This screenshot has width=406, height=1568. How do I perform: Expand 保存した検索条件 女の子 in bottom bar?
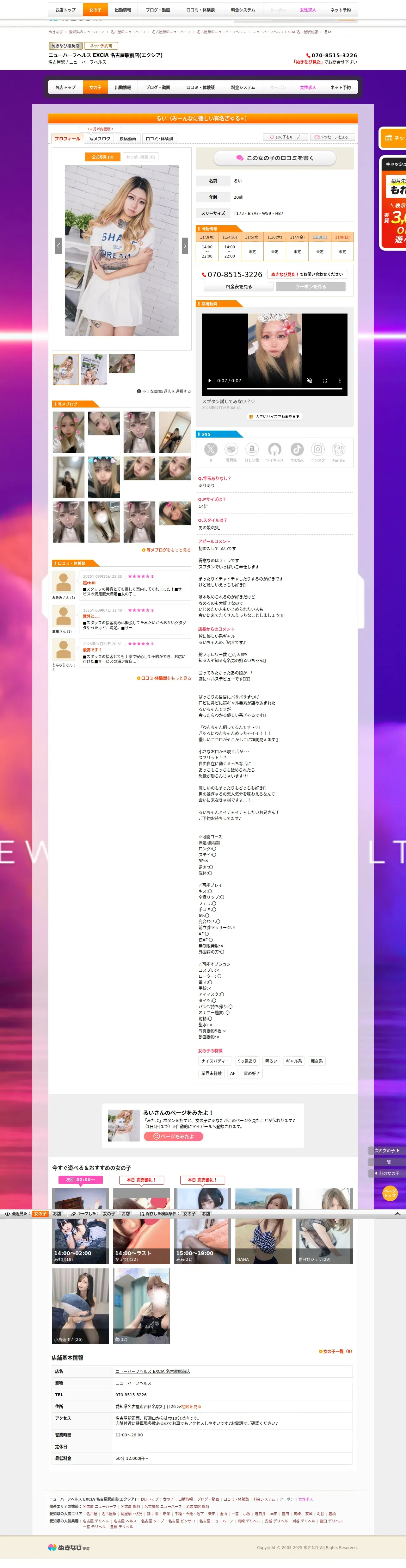coord(189,1214)
